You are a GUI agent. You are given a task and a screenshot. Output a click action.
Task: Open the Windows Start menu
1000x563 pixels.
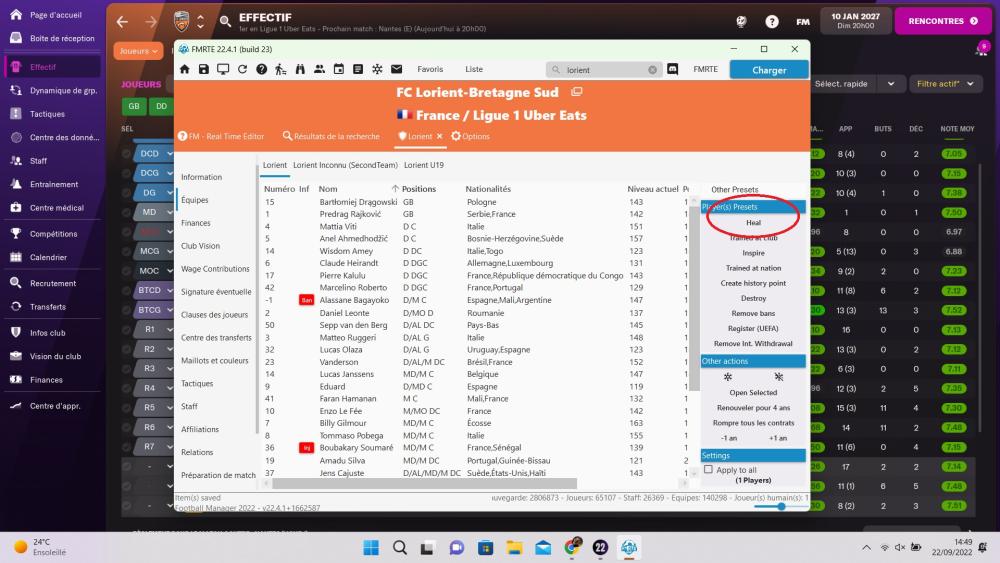click(370, 547)
